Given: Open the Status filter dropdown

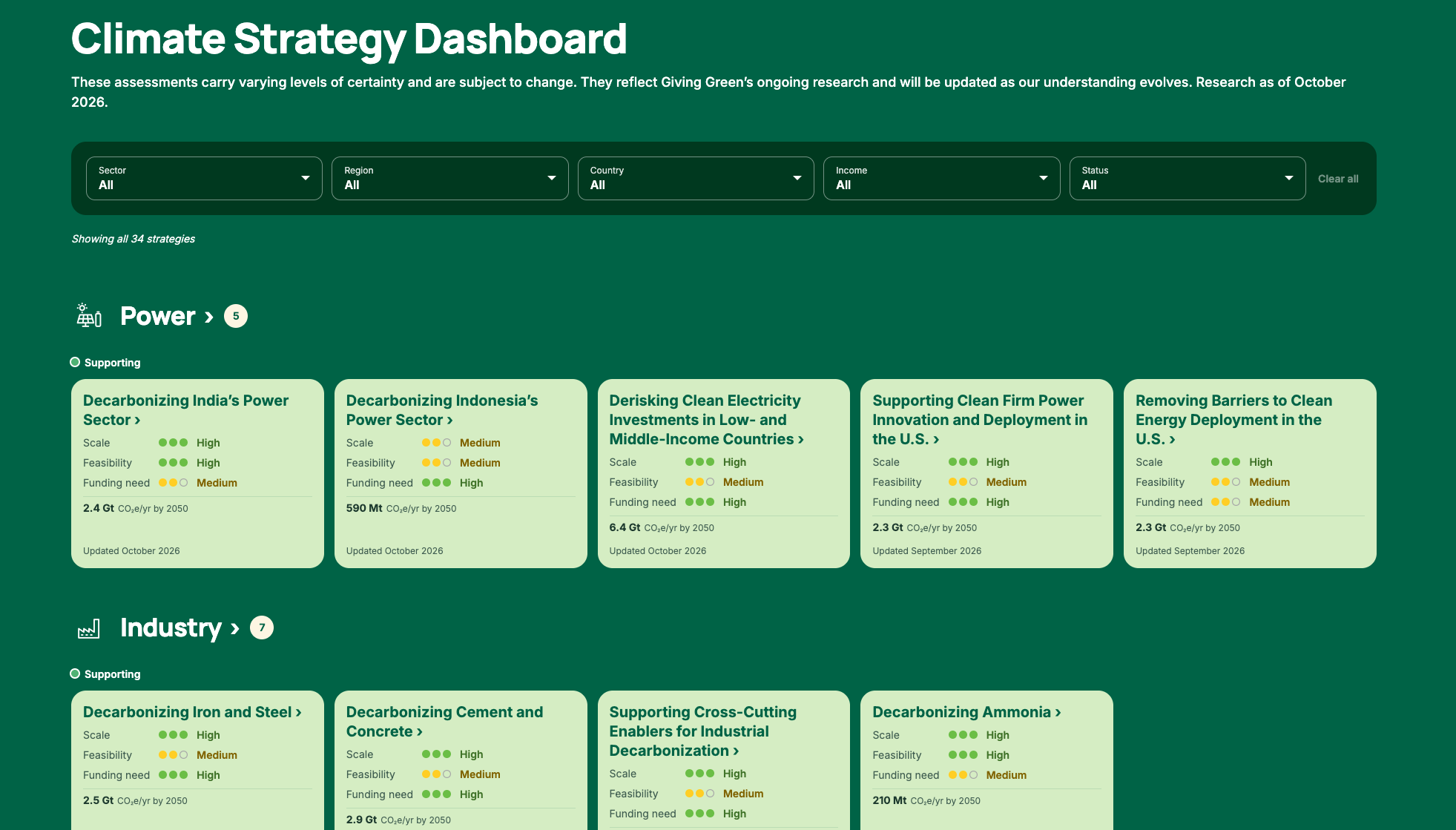Looking at the screenshot, I should tap(1187, 178).
